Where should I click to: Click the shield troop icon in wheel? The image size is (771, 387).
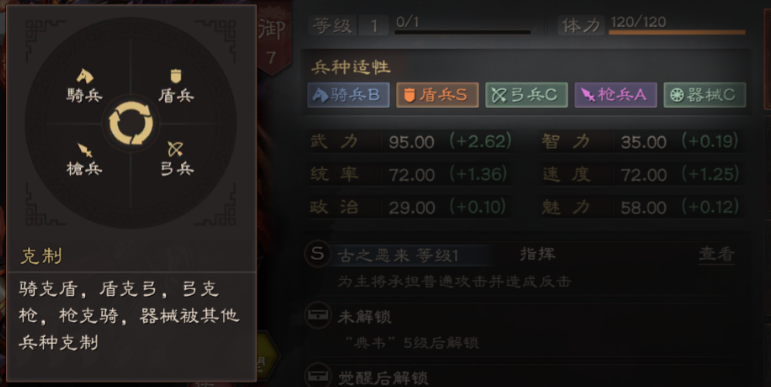[x=176, y=76]
